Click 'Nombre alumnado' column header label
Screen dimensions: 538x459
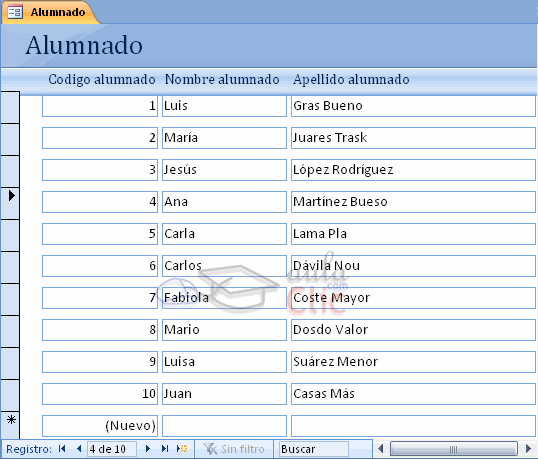pos(222,80)
